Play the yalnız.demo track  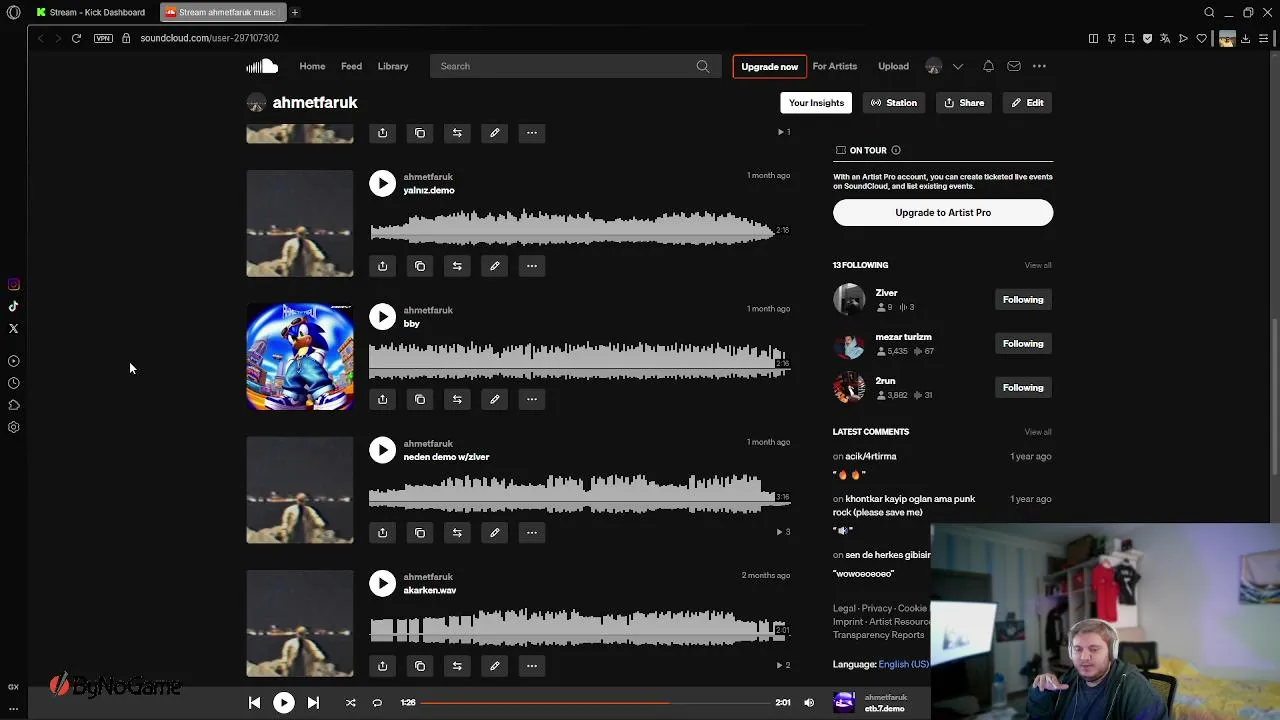coord(382,183)
